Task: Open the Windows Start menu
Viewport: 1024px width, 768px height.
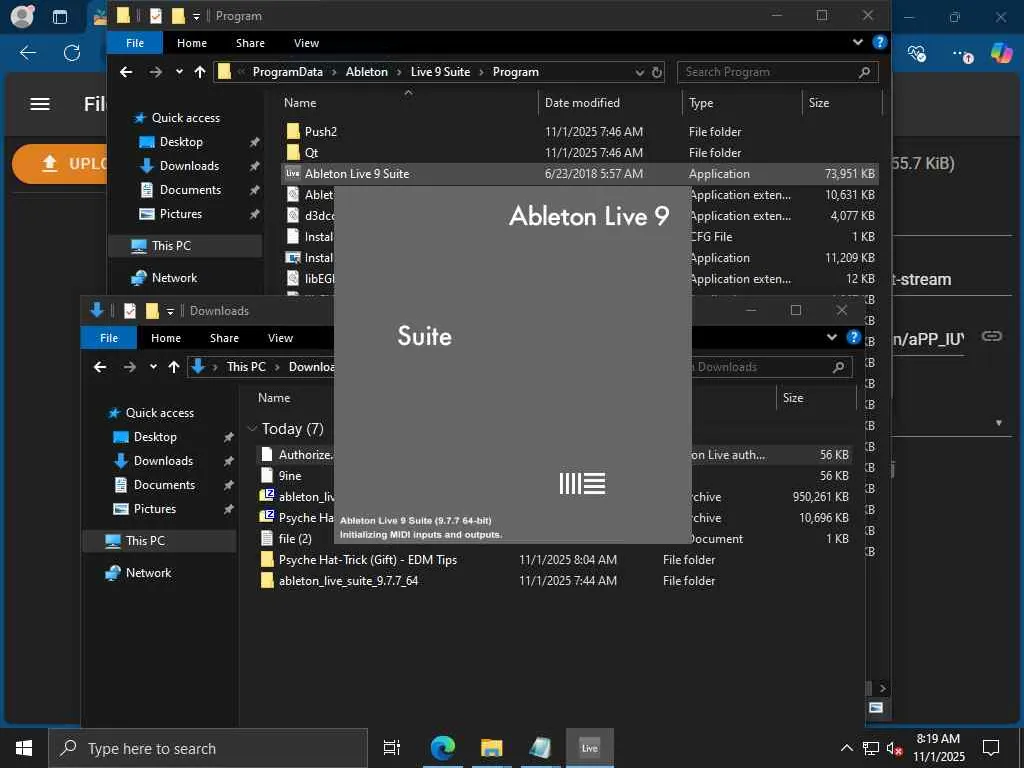Action: [24, 748]
